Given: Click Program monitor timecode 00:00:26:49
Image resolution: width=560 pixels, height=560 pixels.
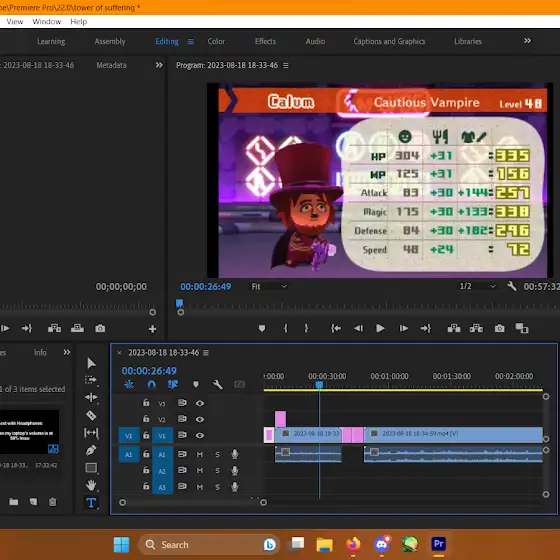Looking at the screenshot, I should point(206,286).
